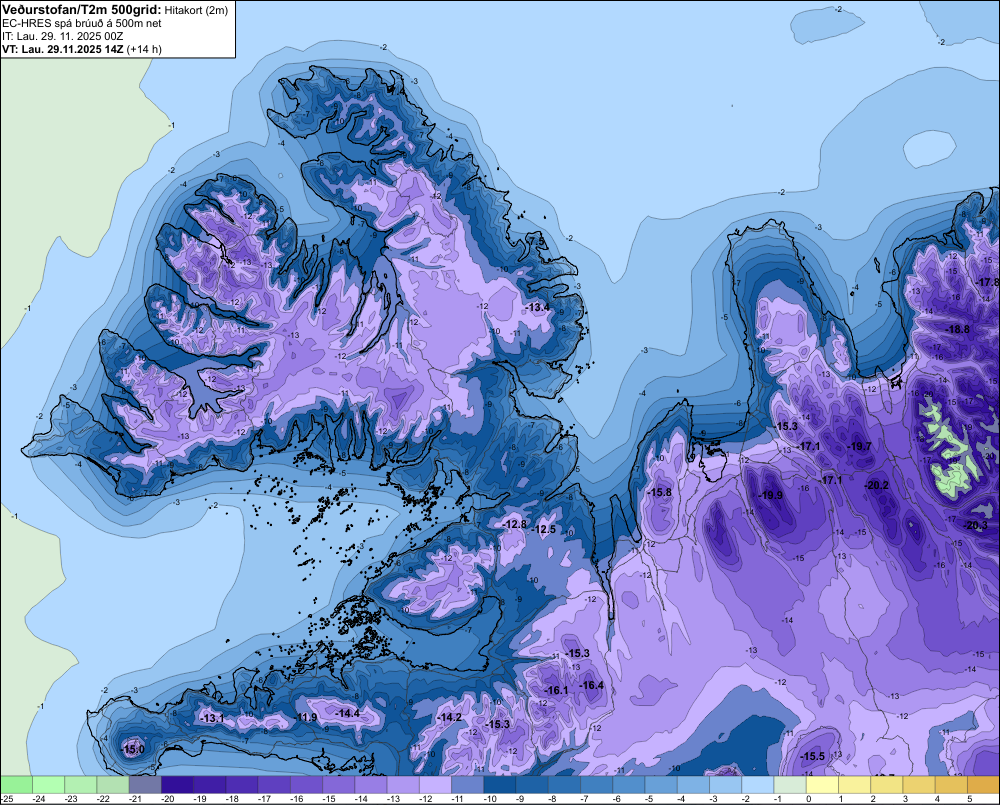The width and height of the screenshot is (1000, 805).
Task: Click the -19.7 temperature value on map
Action: tap(860, 447)
